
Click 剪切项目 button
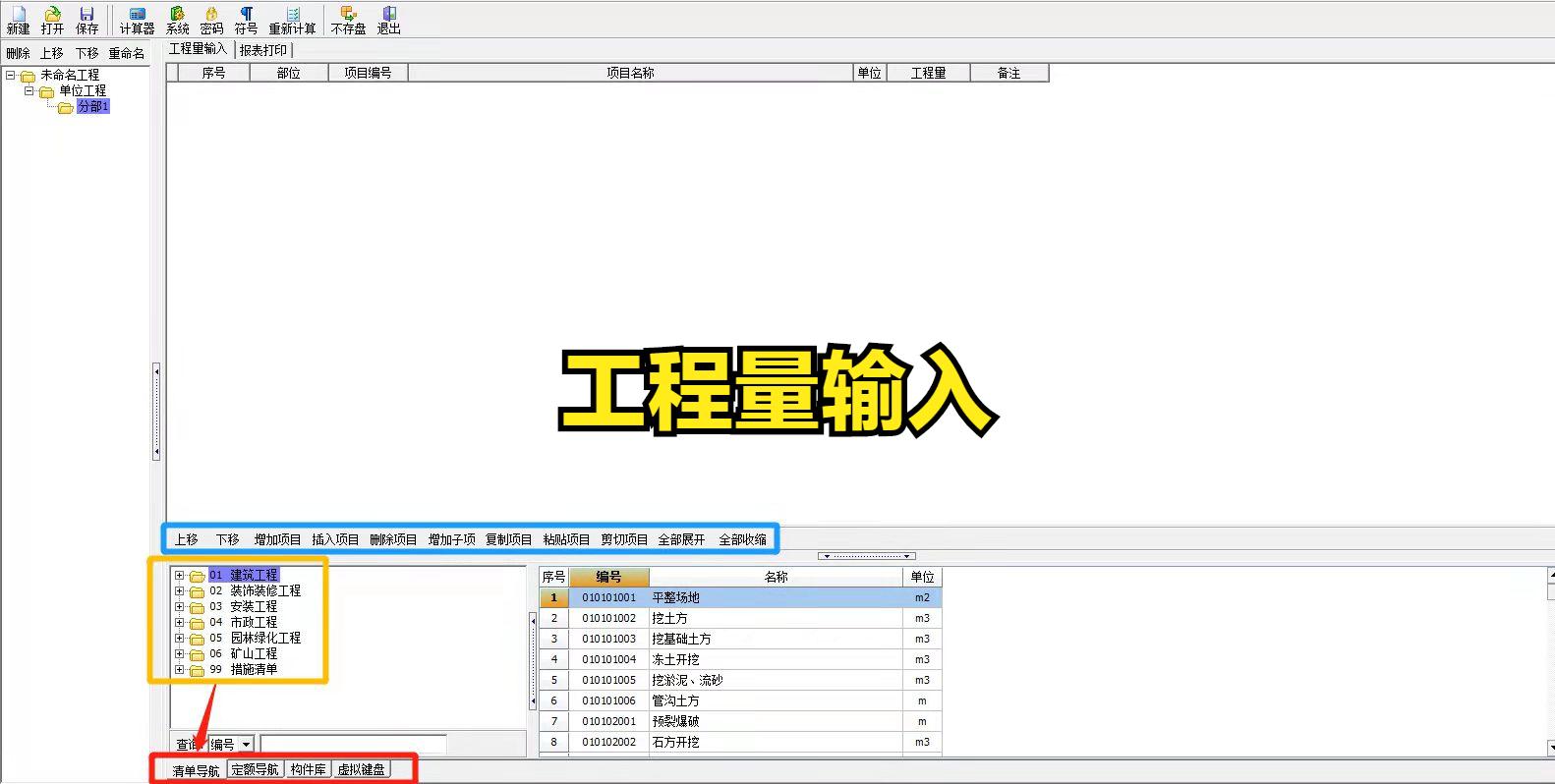pyautogui.click(x=624, y=539)
